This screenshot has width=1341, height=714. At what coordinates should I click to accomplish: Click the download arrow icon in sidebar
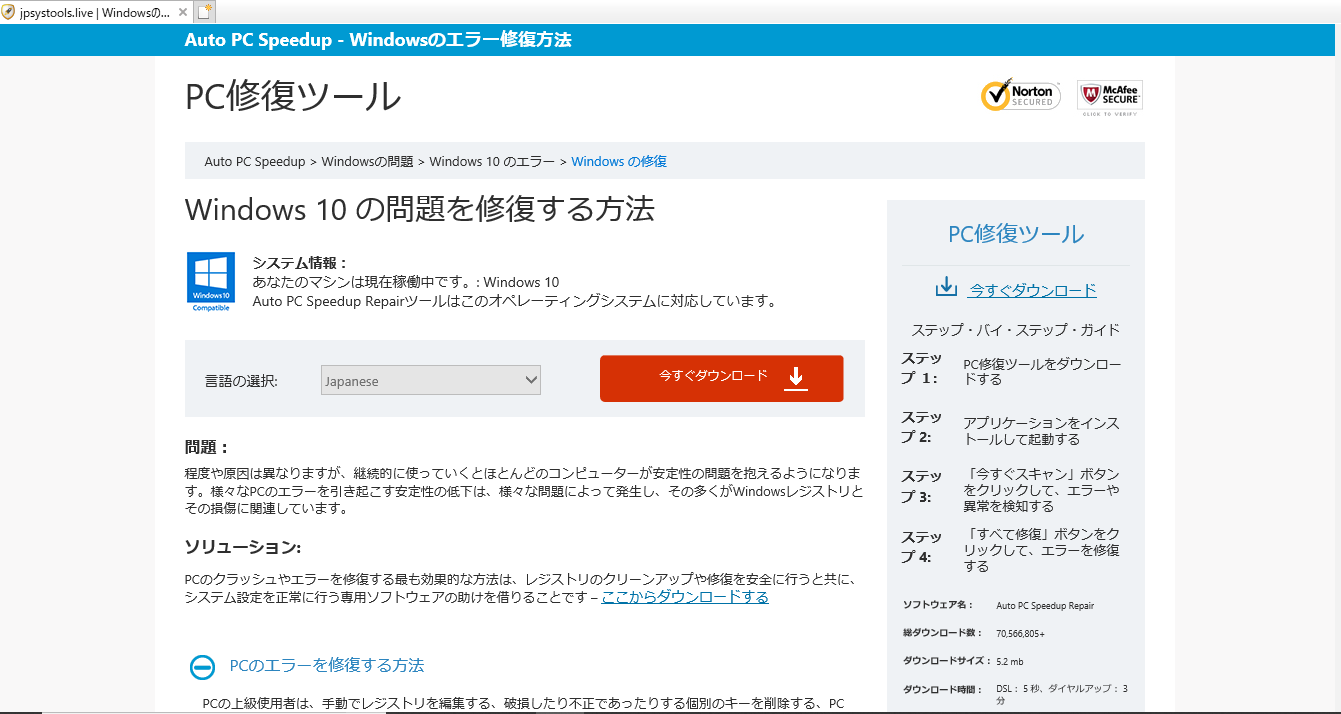click(946, 288)
